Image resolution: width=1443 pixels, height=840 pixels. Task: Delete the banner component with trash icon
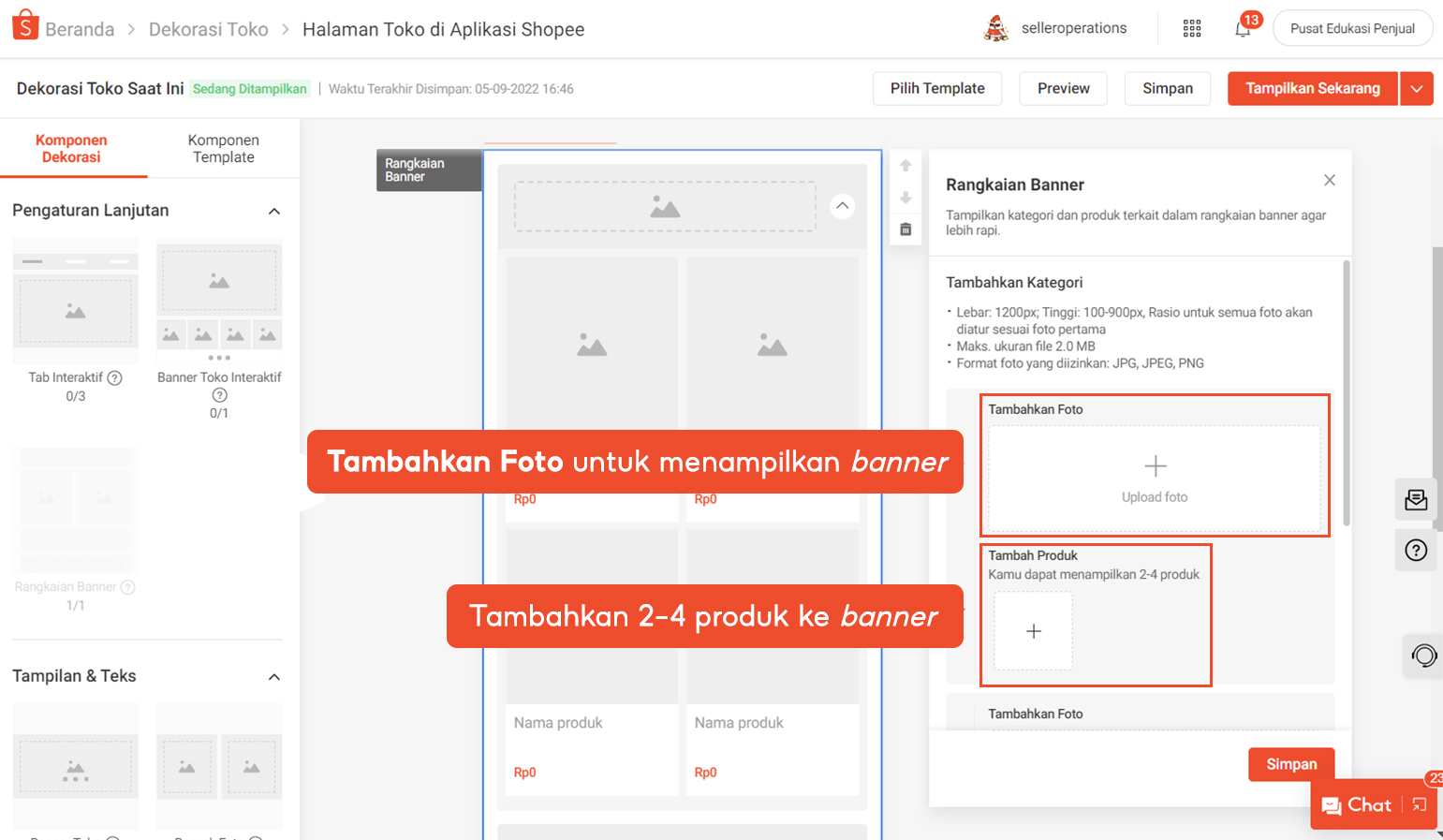(906, 229)
